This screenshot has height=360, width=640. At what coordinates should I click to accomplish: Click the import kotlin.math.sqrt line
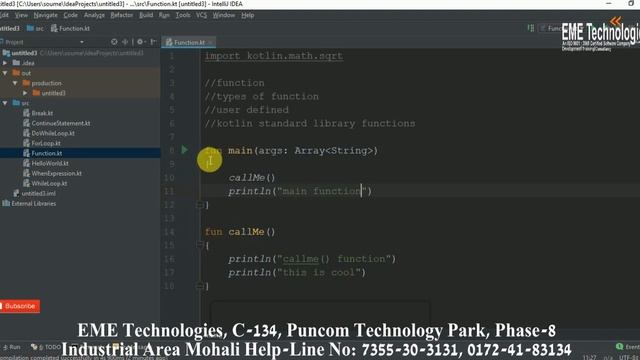(x=274, y=56)
